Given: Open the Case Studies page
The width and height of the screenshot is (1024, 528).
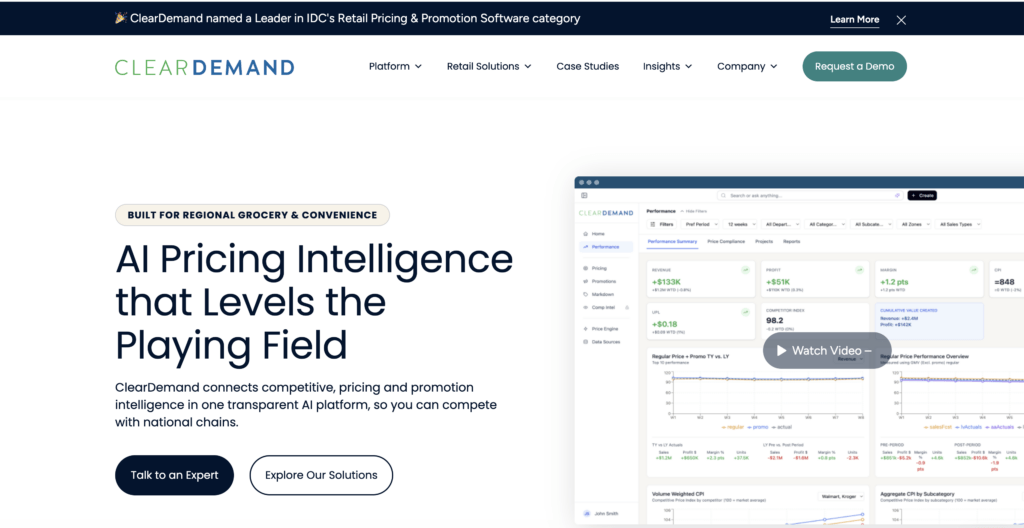Looking at the screenshot, I should click(588, 66).
